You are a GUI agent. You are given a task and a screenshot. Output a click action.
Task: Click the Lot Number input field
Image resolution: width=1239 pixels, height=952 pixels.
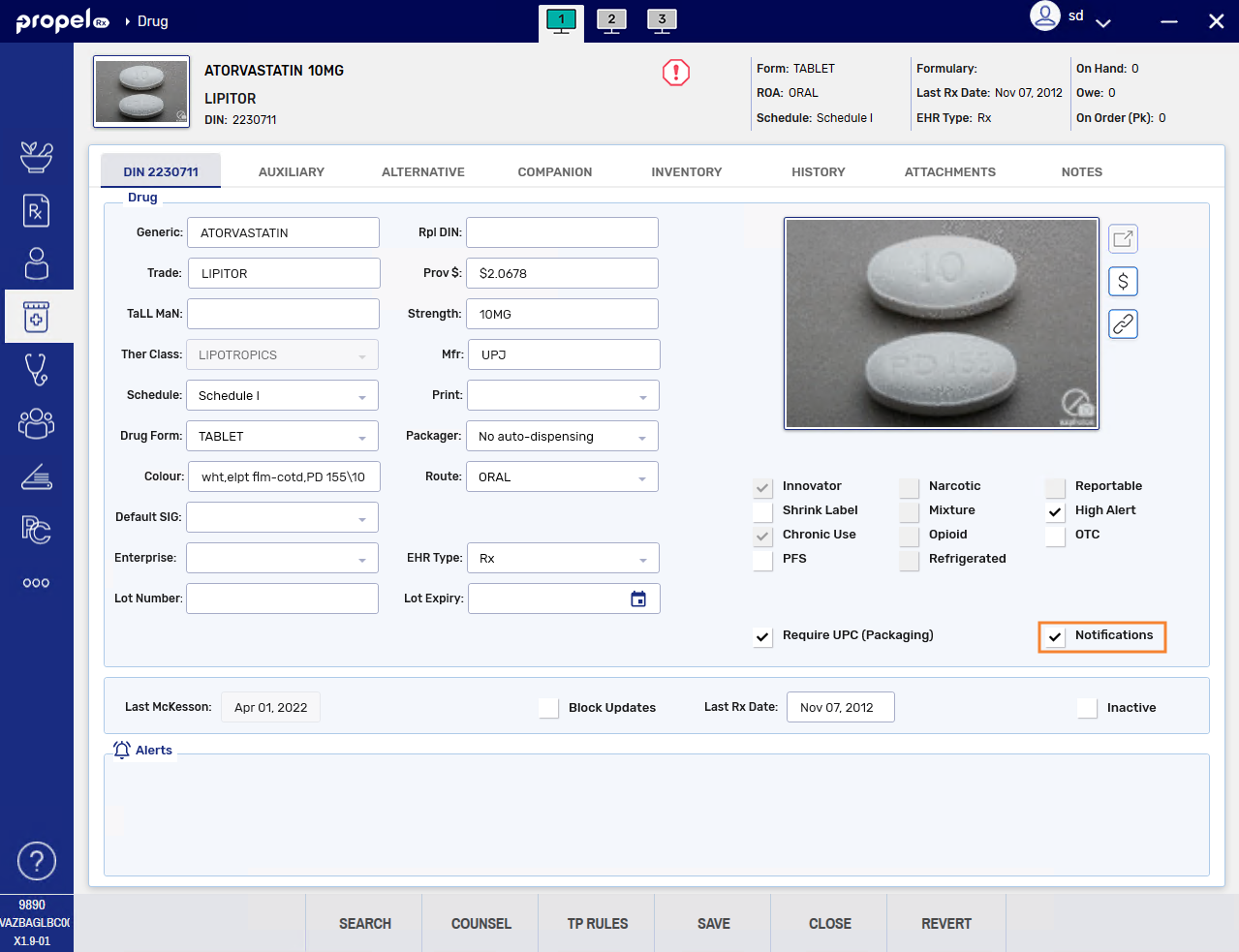282,599
